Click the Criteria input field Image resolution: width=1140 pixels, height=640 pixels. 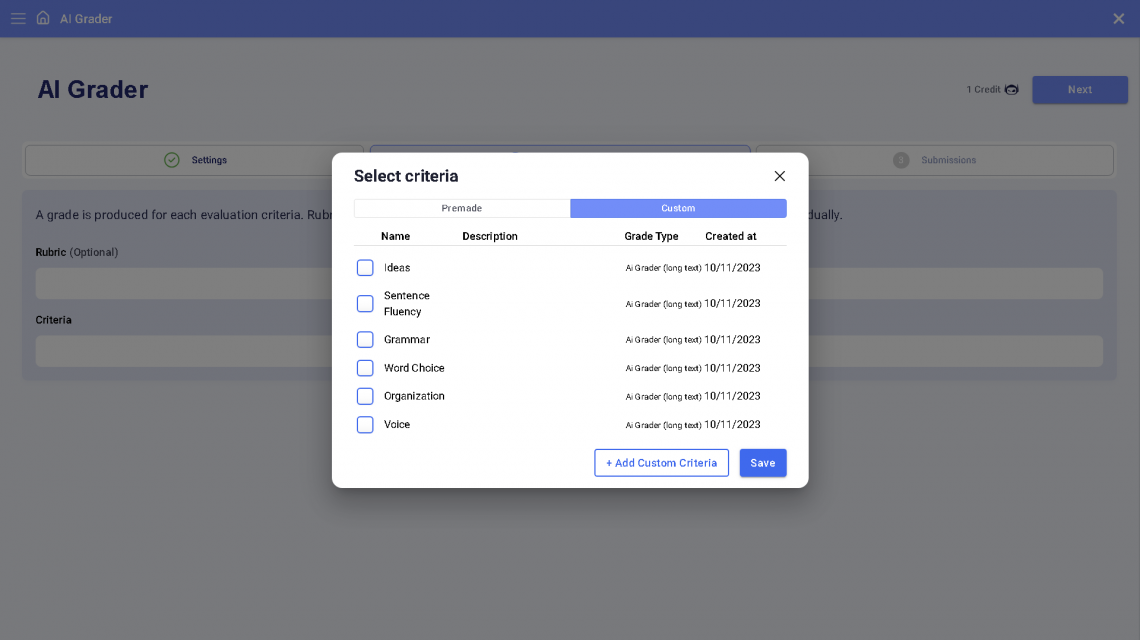pyautogui.click(x=180, y=350)
